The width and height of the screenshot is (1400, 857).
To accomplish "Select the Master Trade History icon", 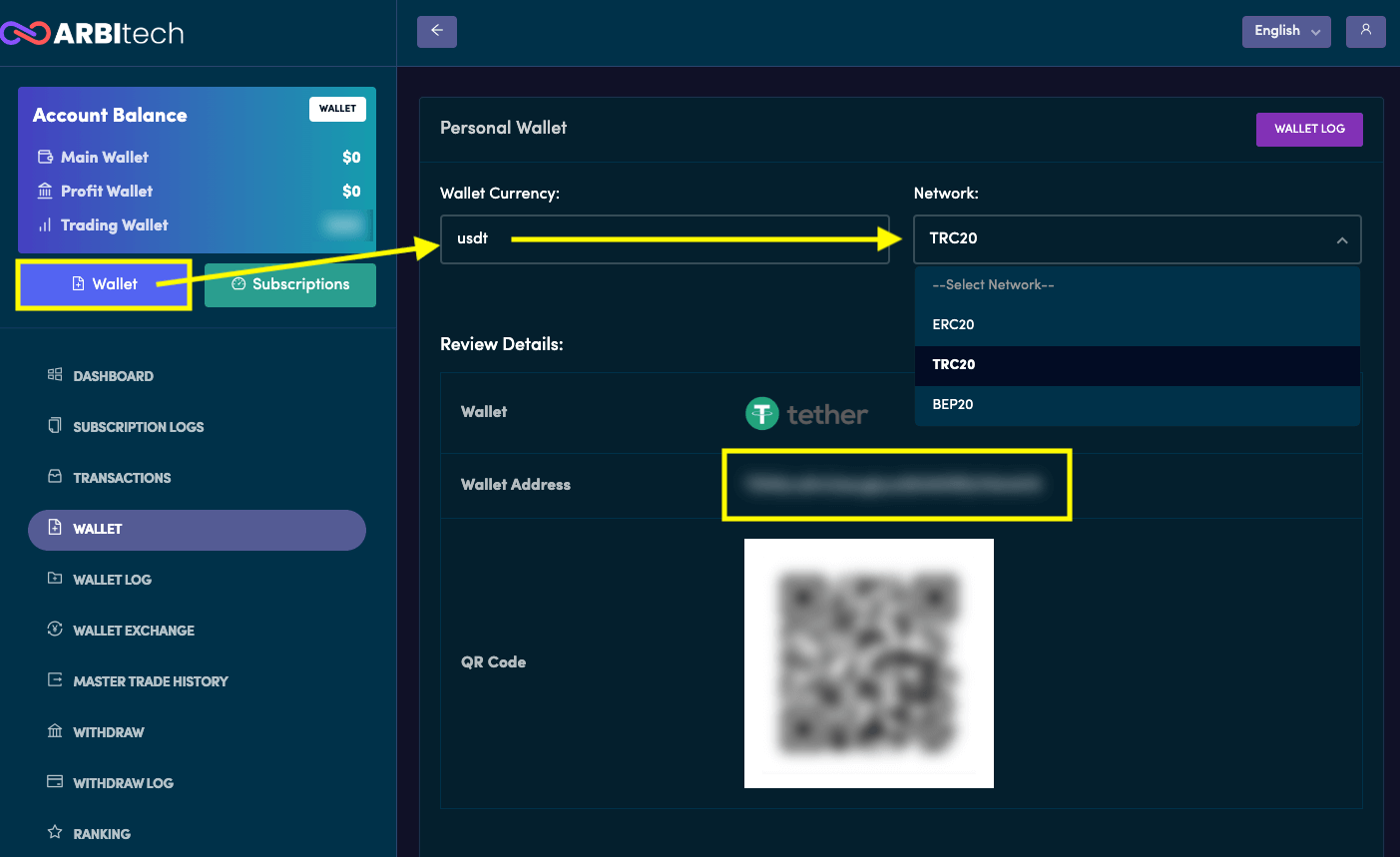I will [x=55, y=680].
